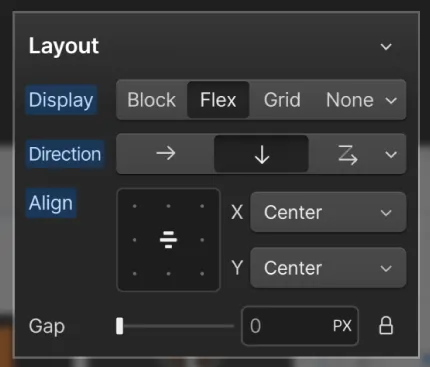Pick top-left dot in align grid

[135, 206]
